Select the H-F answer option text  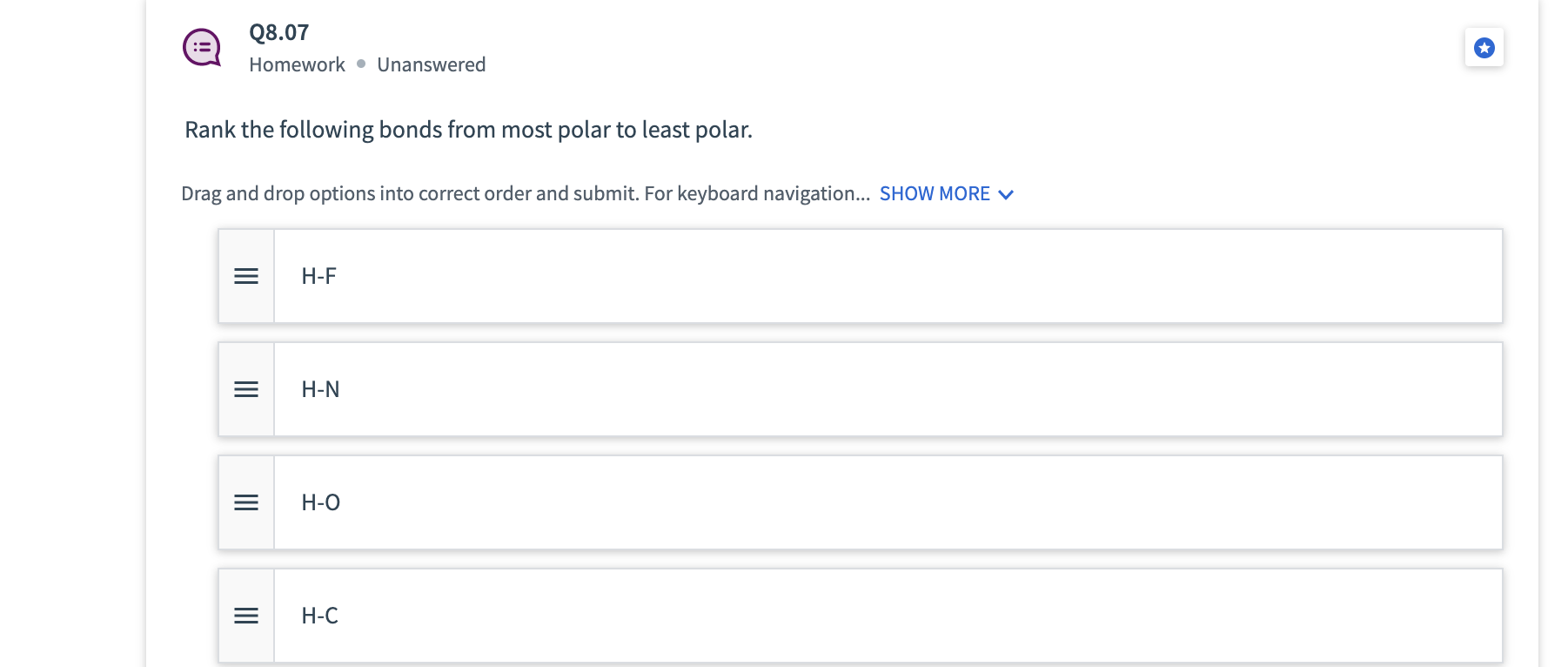318,276
